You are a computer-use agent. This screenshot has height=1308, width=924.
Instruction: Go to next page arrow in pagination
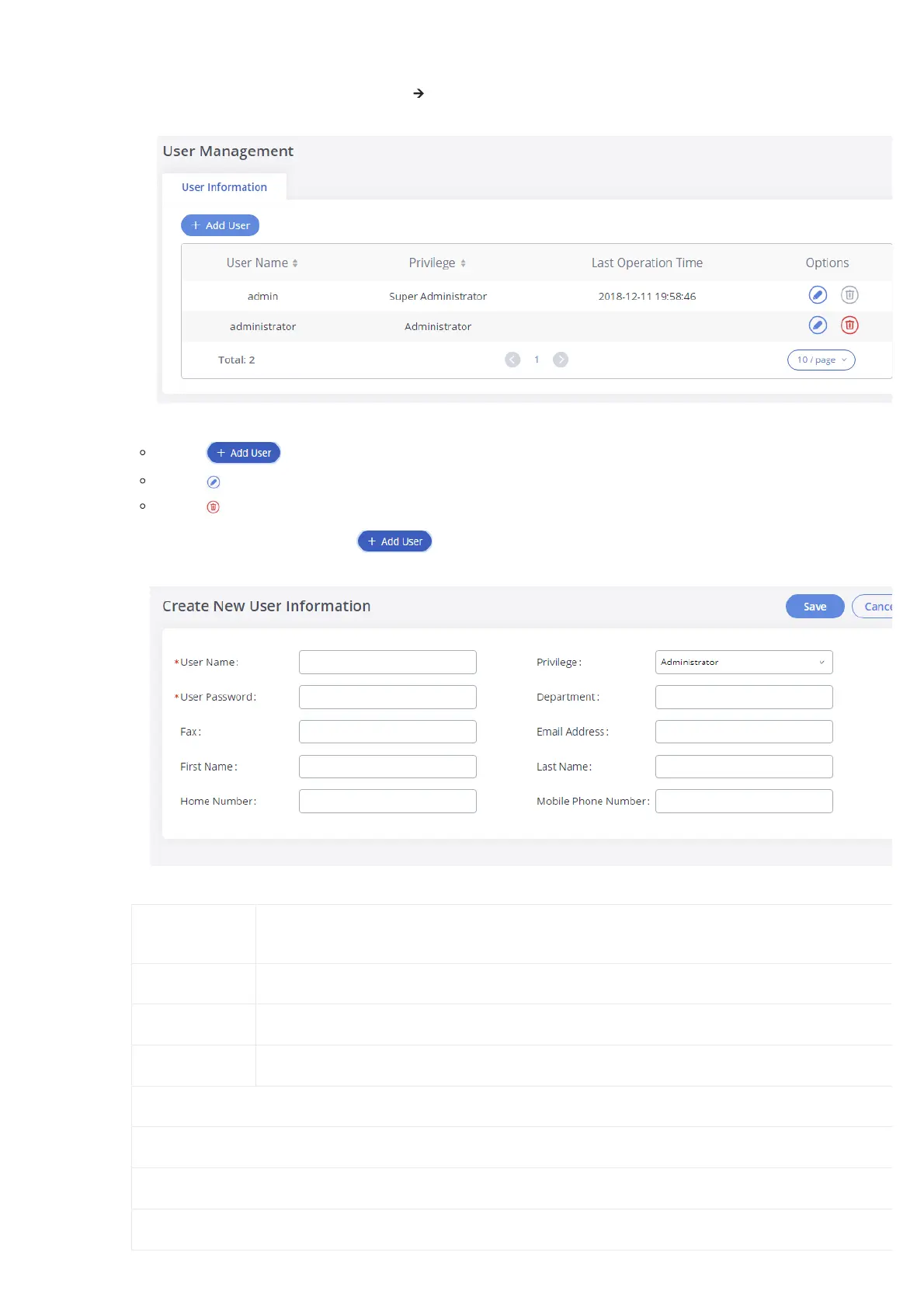point(561,360)
